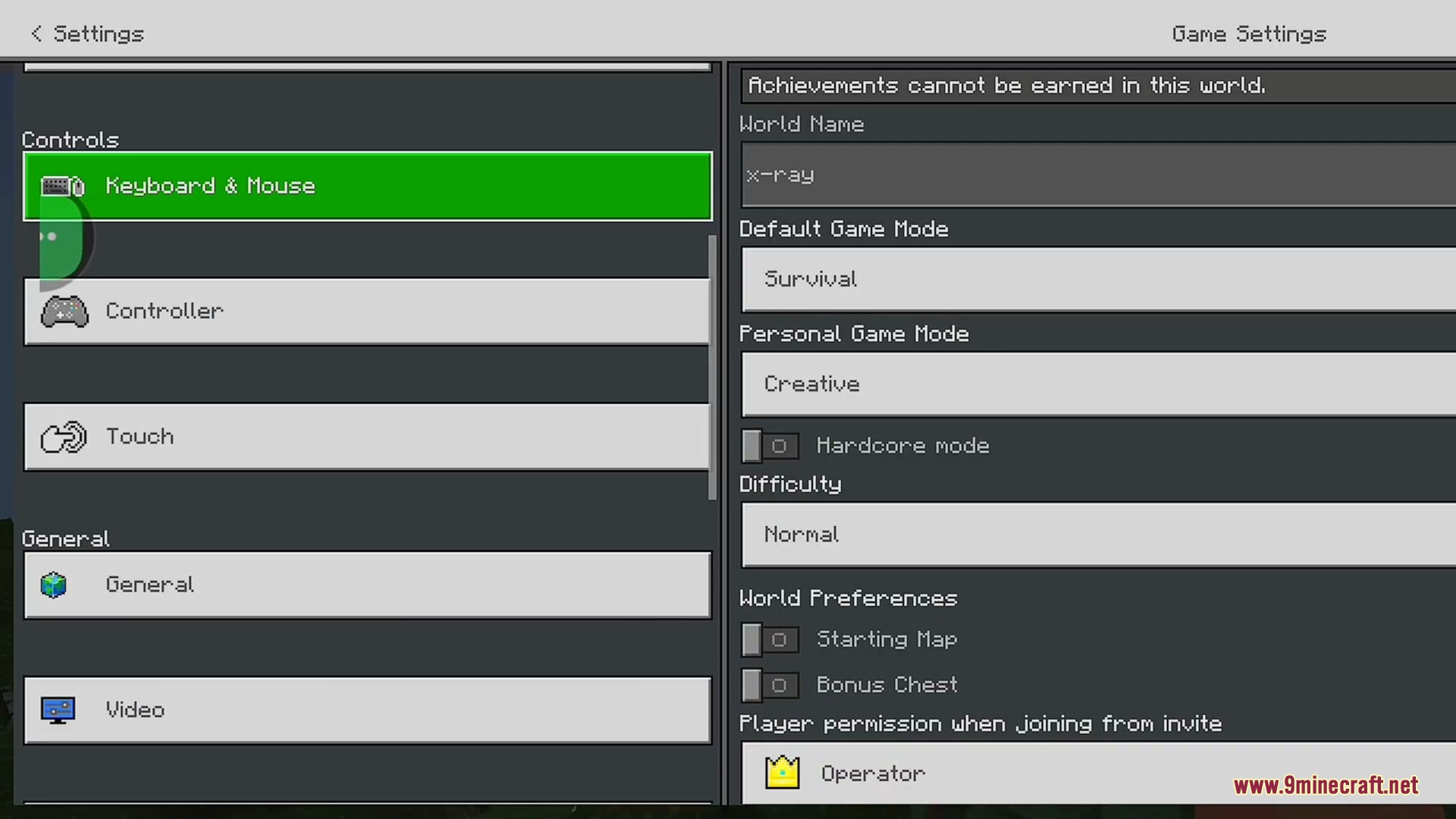
Task: Toggle Hardcore mode switch
Action: (770, 446)
